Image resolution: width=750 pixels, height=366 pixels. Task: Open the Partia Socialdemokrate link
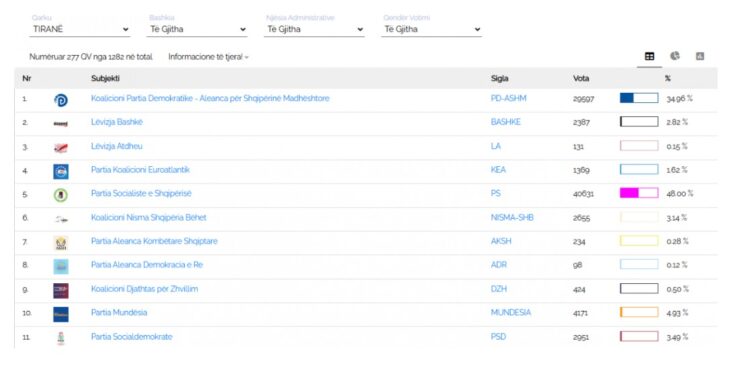coord(132,337)
